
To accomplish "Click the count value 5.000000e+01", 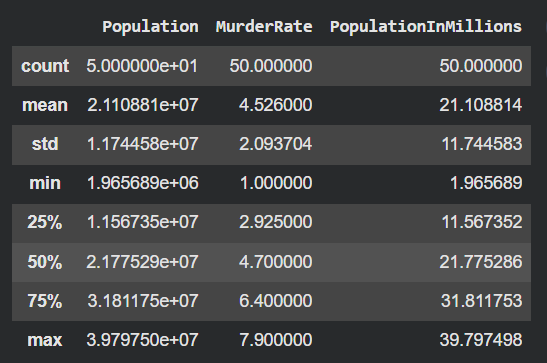I will (142, 66).
